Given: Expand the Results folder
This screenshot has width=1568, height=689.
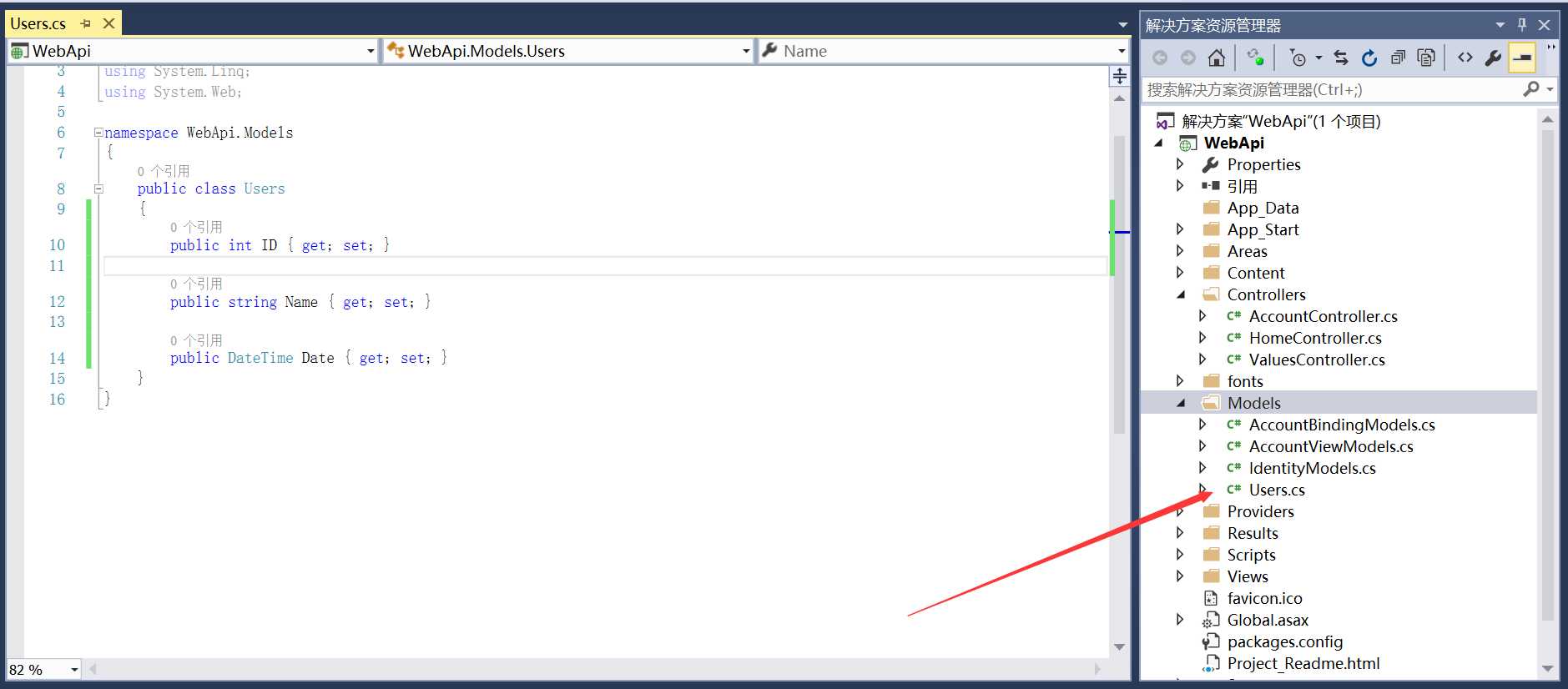Looking at the screenshot, I should click(1180, 533).
